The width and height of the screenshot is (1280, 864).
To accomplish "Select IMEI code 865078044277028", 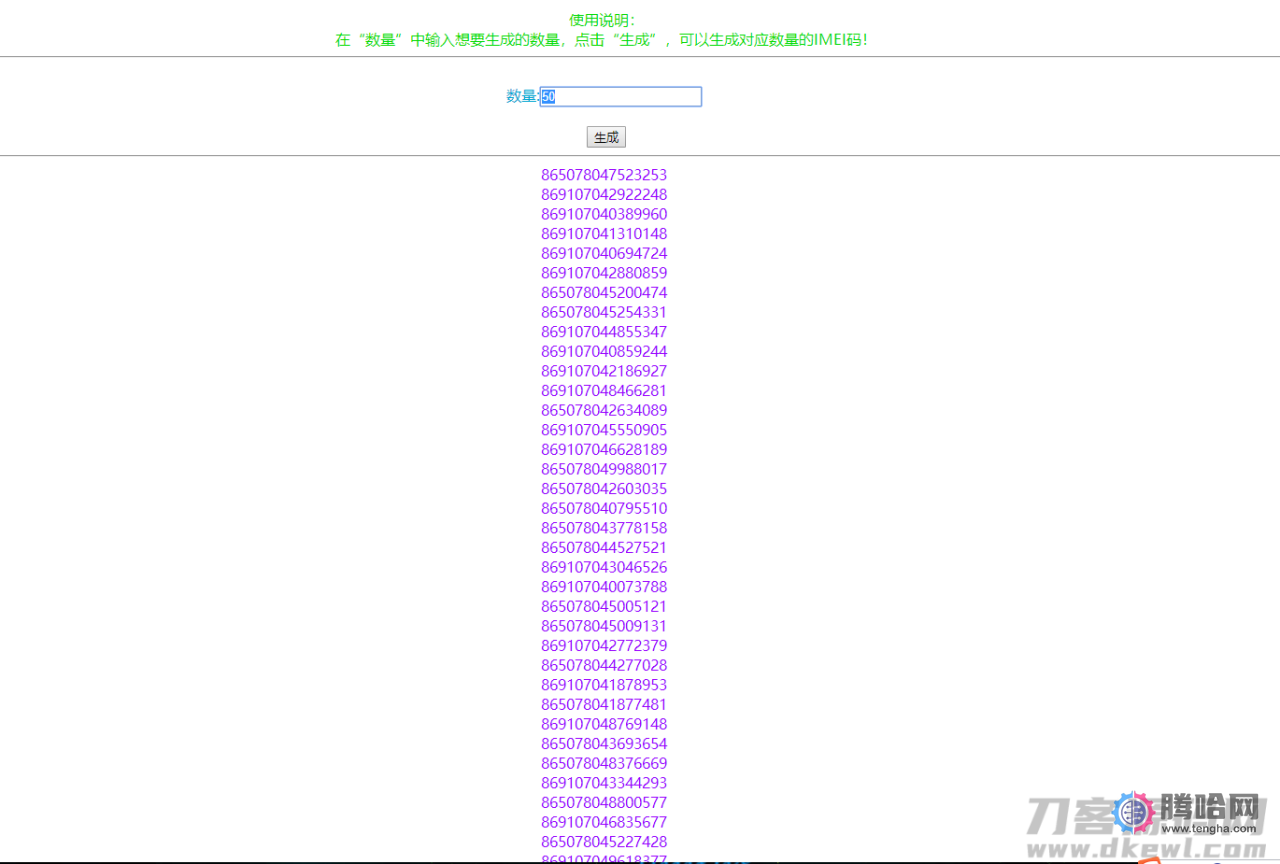I will (604, 665).
